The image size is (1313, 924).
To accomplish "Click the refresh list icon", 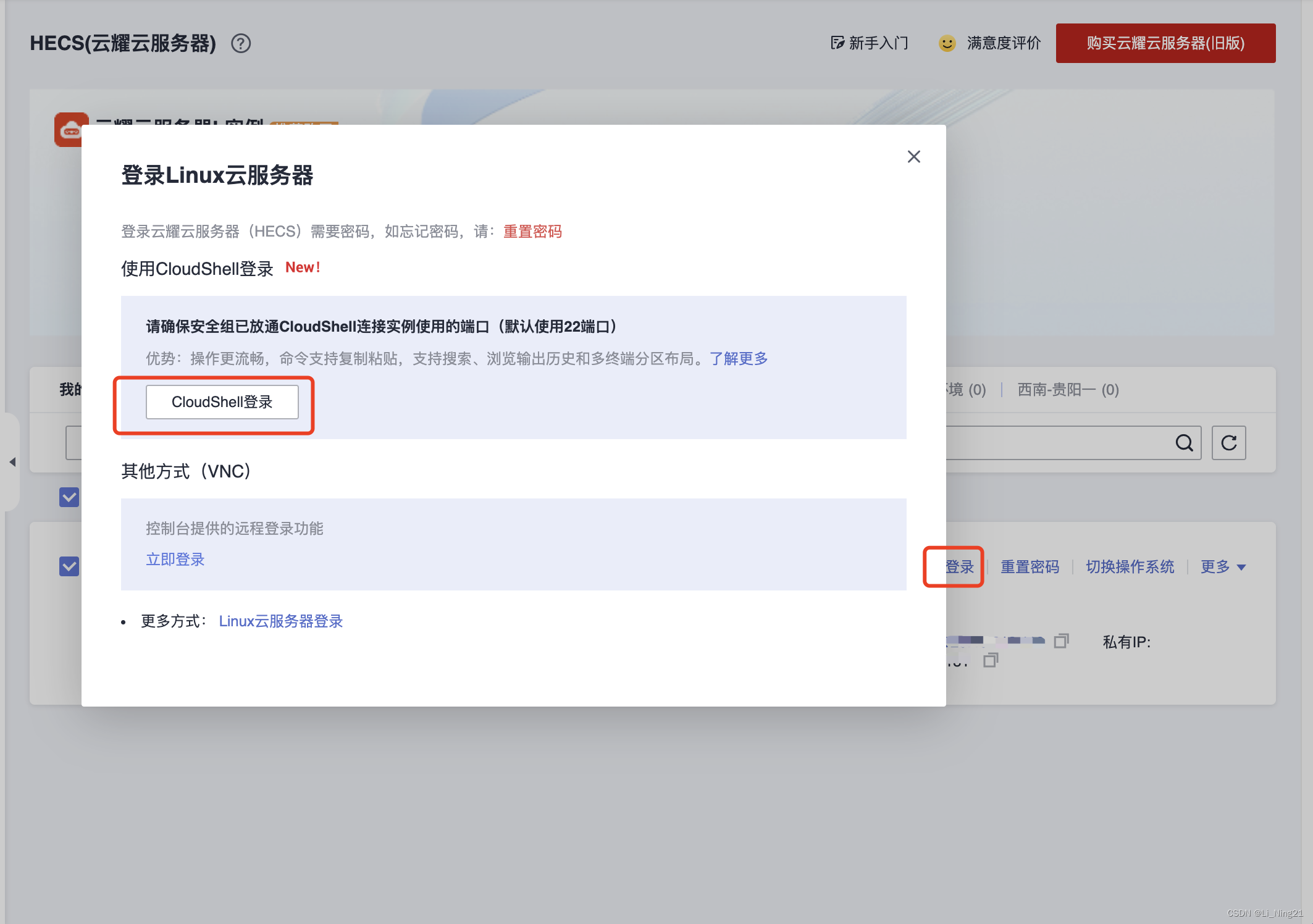I will tap(1228, 443).
